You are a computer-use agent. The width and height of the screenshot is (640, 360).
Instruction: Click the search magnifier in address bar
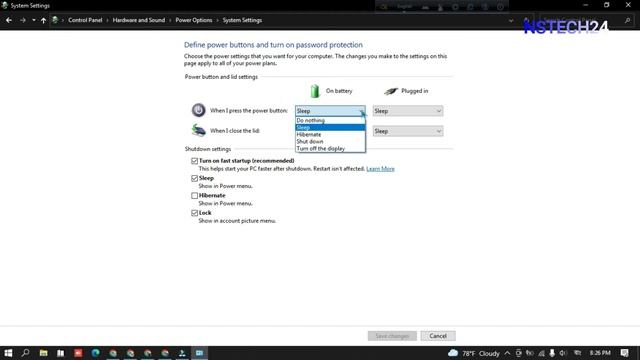coord(627,20)
